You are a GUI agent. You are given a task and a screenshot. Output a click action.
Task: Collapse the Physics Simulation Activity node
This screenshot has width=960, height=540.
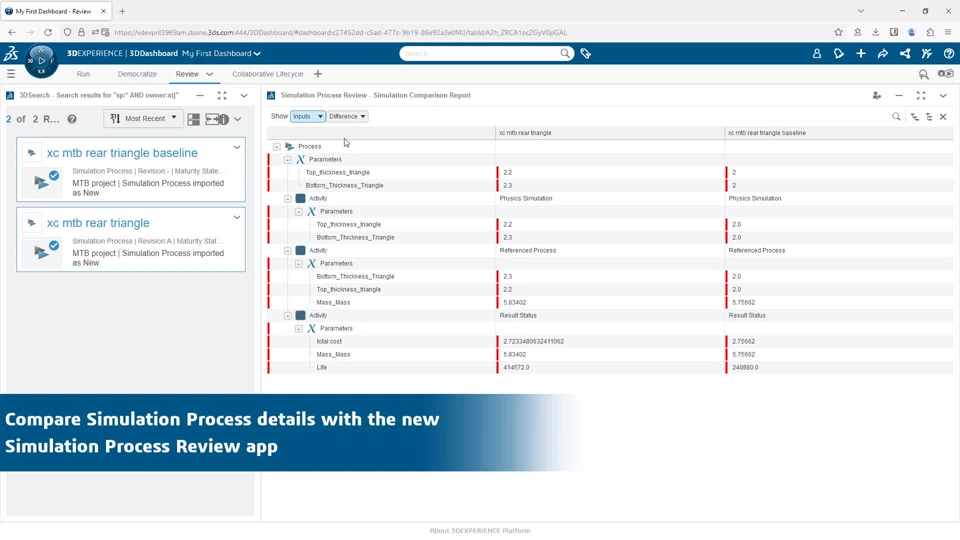tap(288, 198)
